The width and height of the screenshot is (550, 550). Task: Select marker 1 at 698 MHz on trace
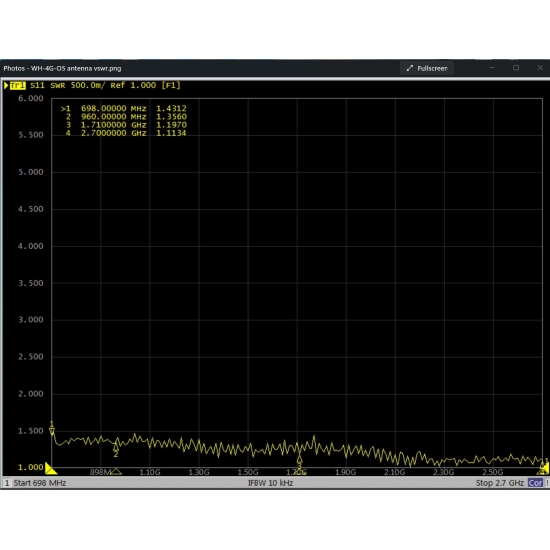52,431
